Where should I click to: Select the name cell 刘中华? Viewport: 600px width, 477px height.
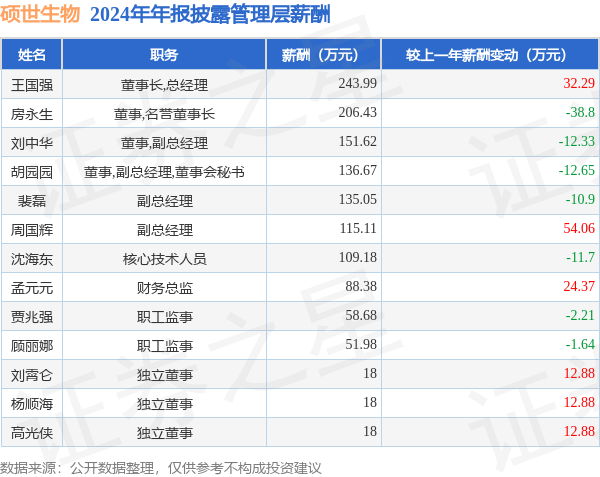[32, 143]
